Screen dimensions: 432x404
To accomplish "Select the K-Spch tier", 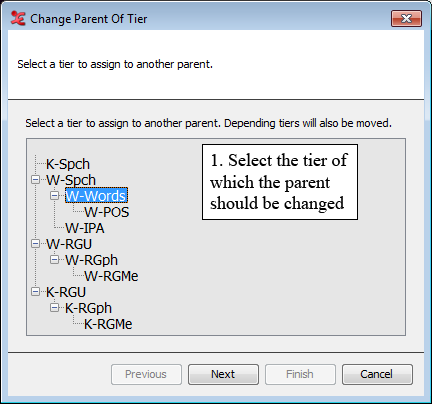I will [x=68, y=164].
